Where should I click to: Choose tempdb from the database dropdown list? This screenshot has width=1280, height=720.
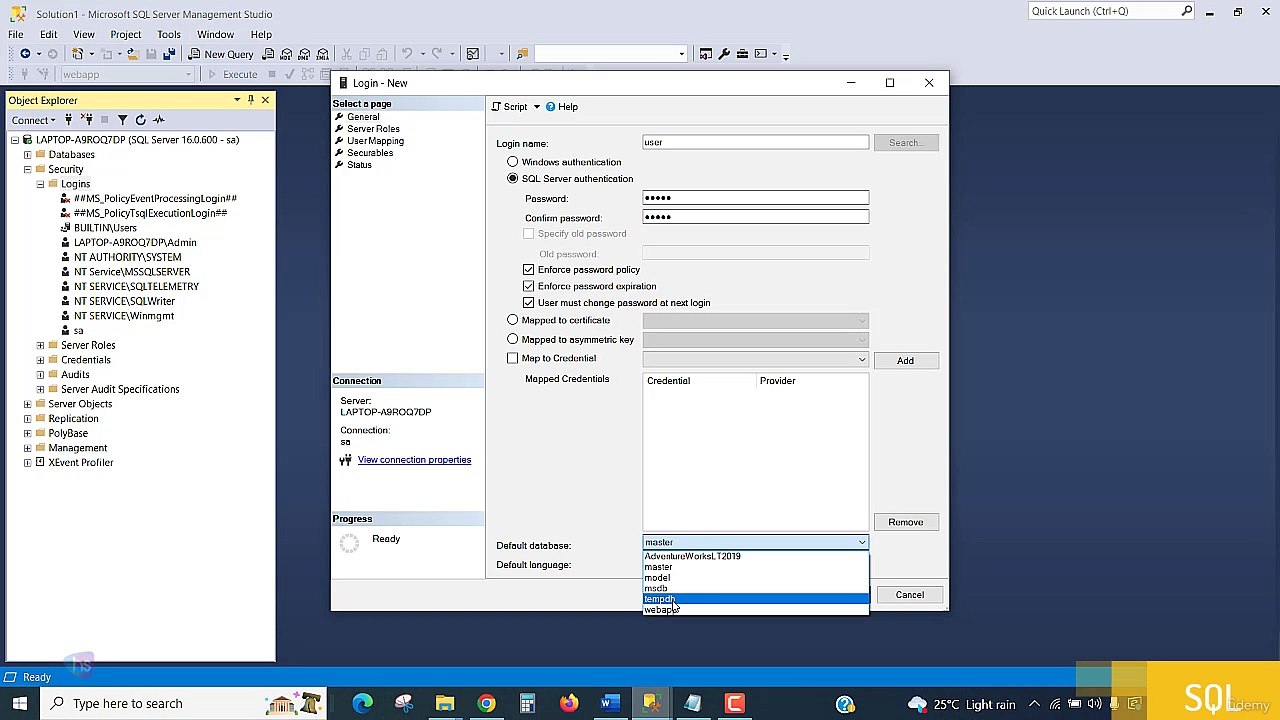click(x=756, y=599)
